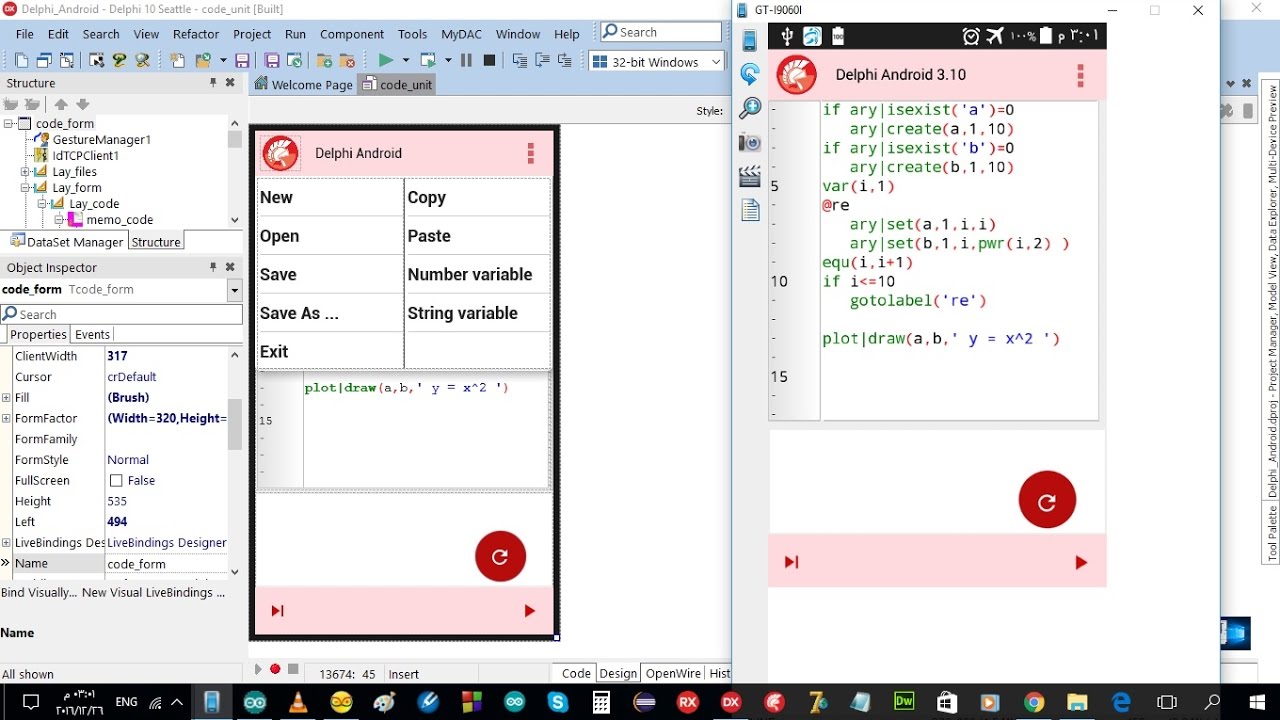Click the Open item in designer
The image size is (1280, 720).
[330, 236]
